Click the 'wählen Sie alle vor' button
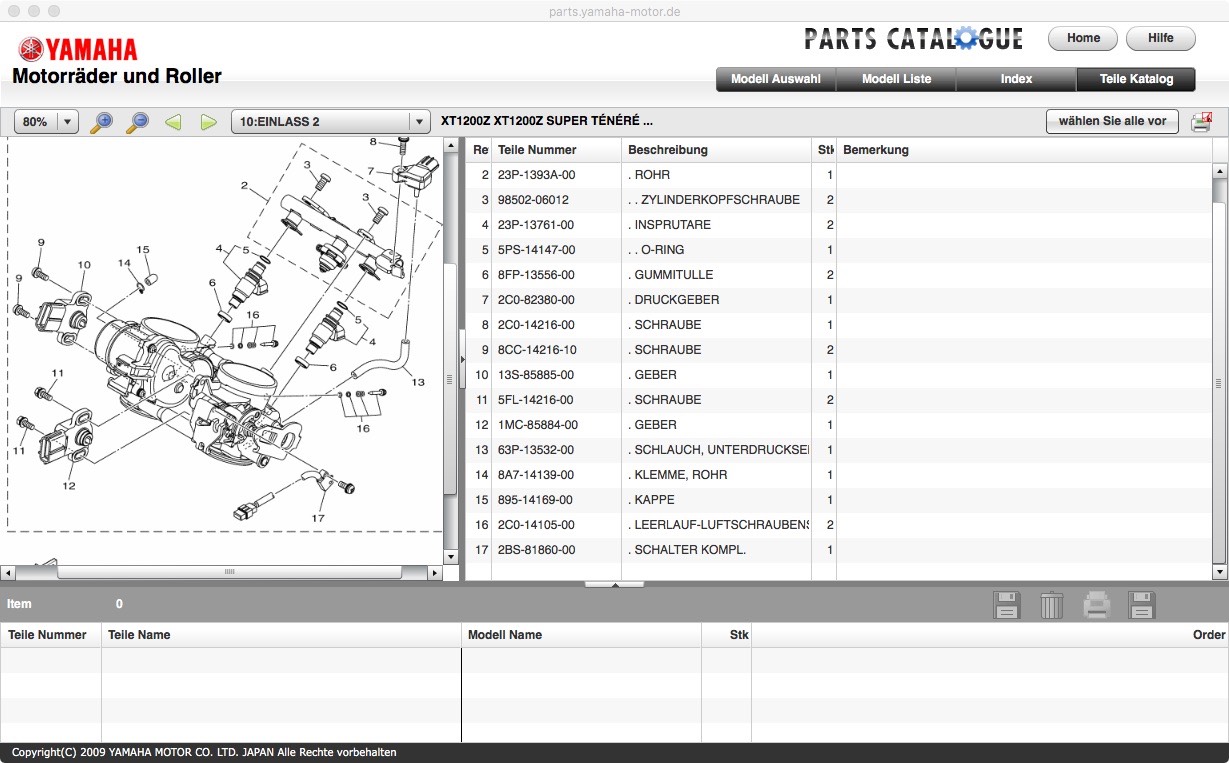1229x763 pixels. pos(1112,121)
